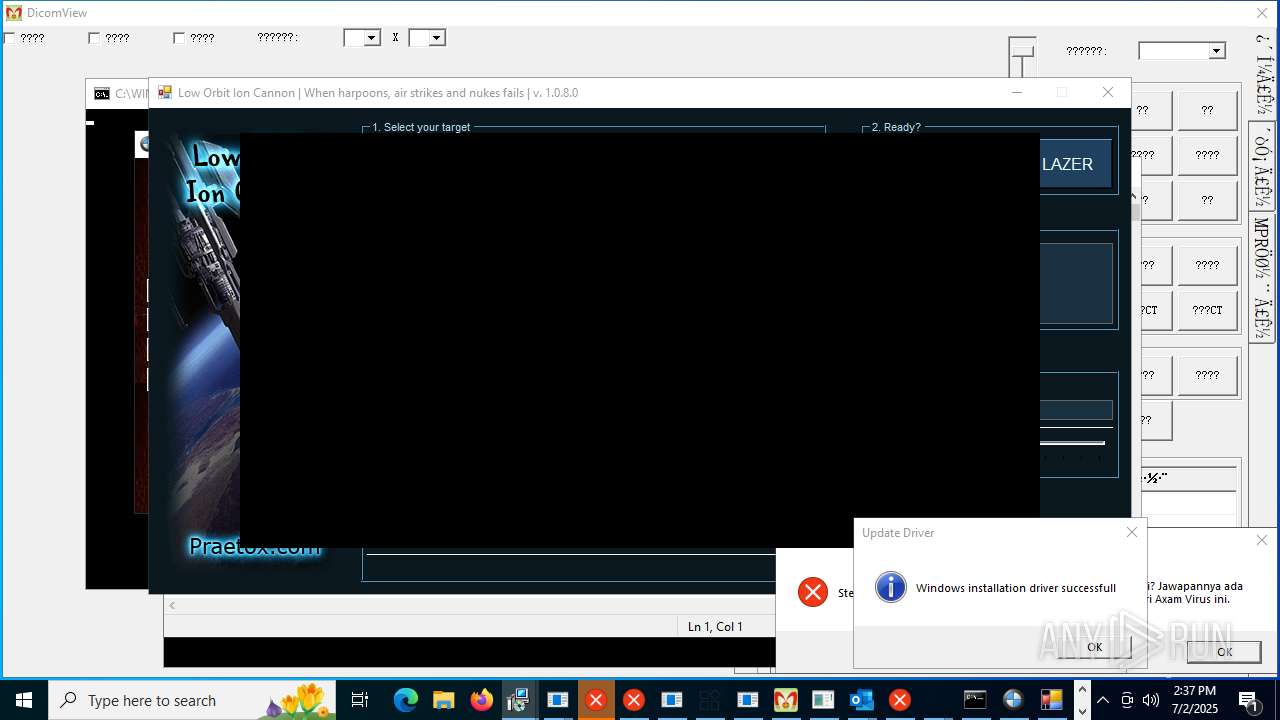Image resolution: width=1280 pixels, height=720 pixels.
Task: Open Outlook from the taskbar
Action: click(x=861, y=700)
